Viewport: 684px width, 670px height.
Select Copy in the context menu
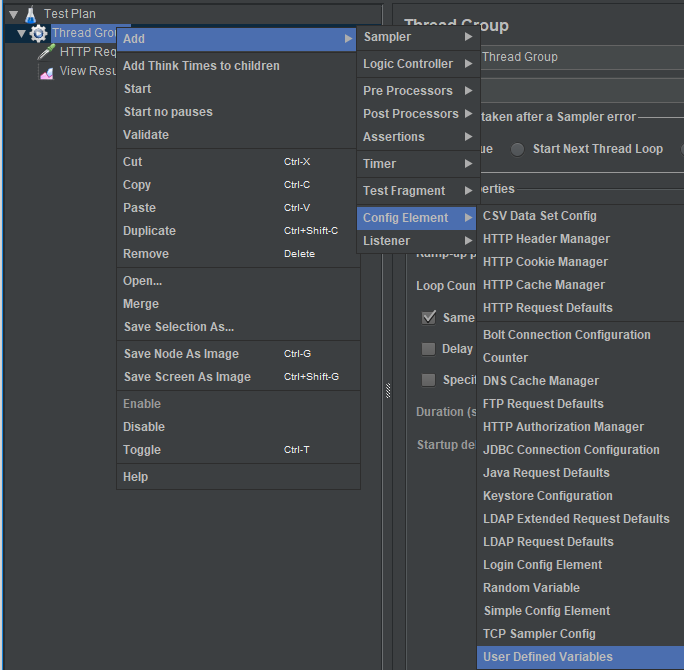(x=238, y=185)
